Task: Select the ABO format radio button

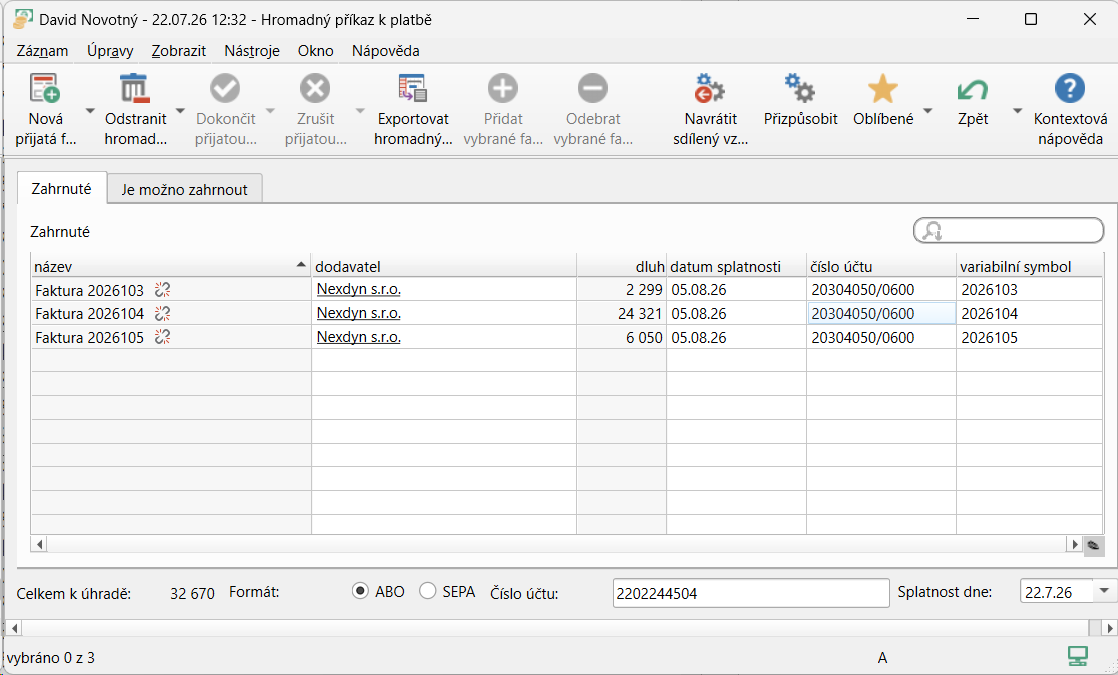Action: 360,591
